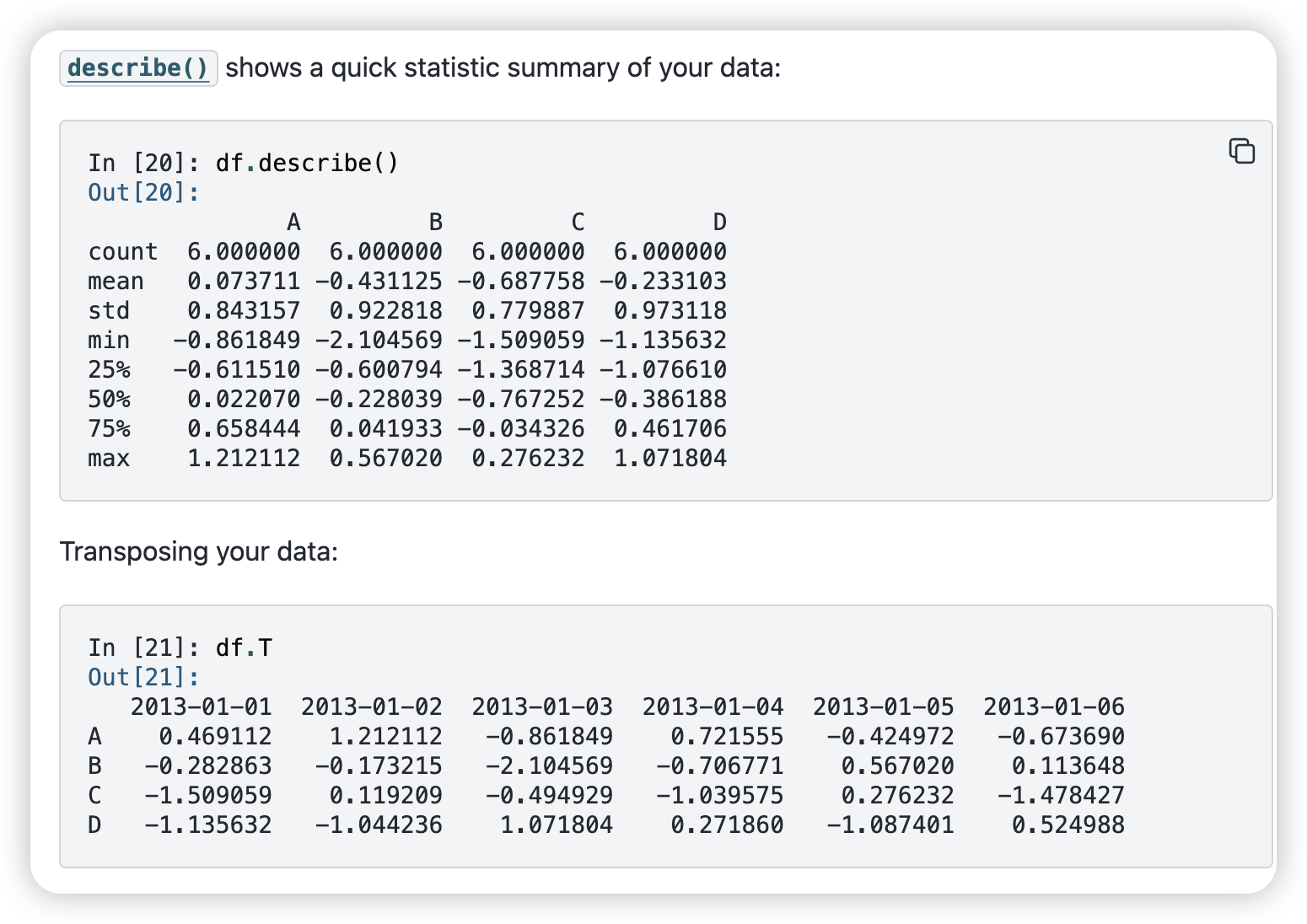Copy the df.describe() code block

click(1241, 151)
